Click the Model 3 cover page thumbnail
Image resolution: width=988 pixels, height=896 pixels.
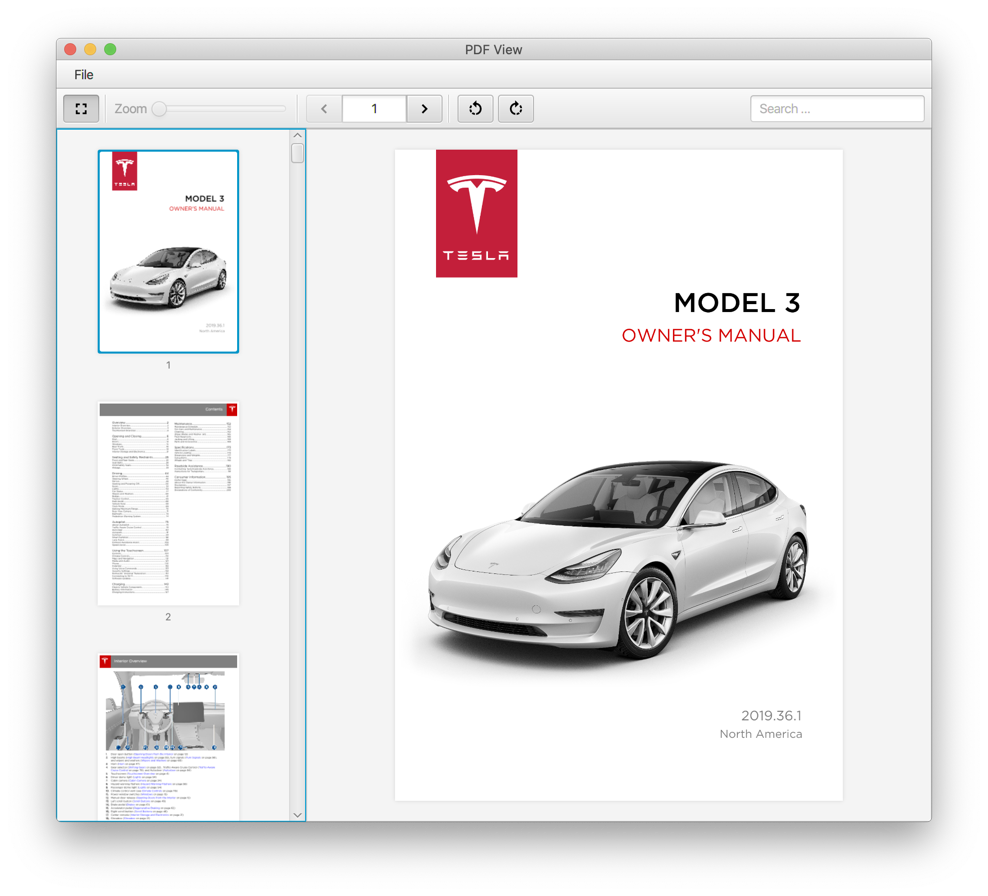coord(168,250)
